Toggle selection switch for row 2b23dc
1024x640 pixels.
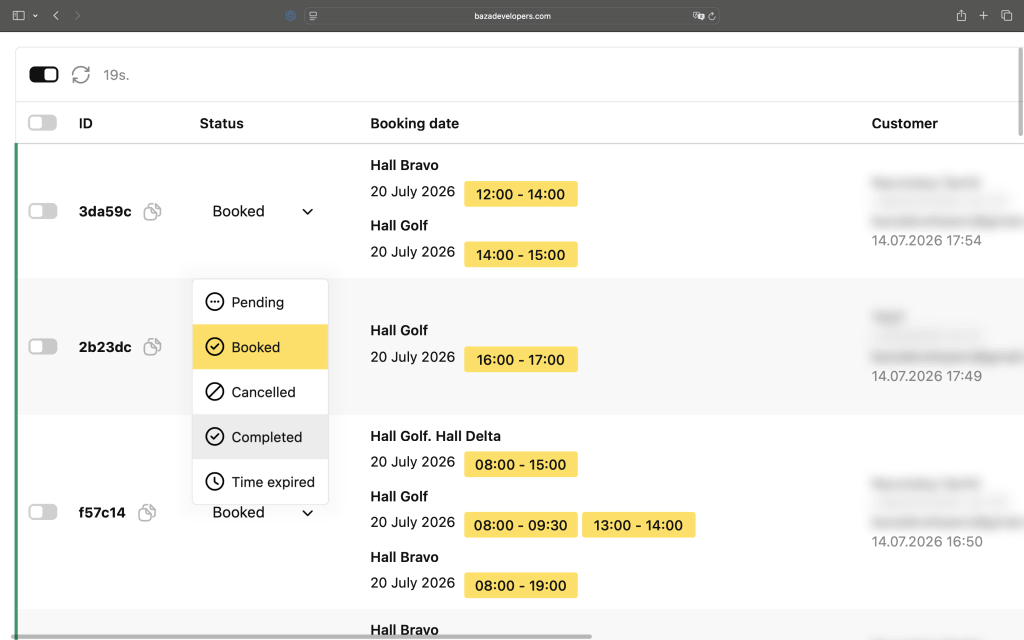42,346
